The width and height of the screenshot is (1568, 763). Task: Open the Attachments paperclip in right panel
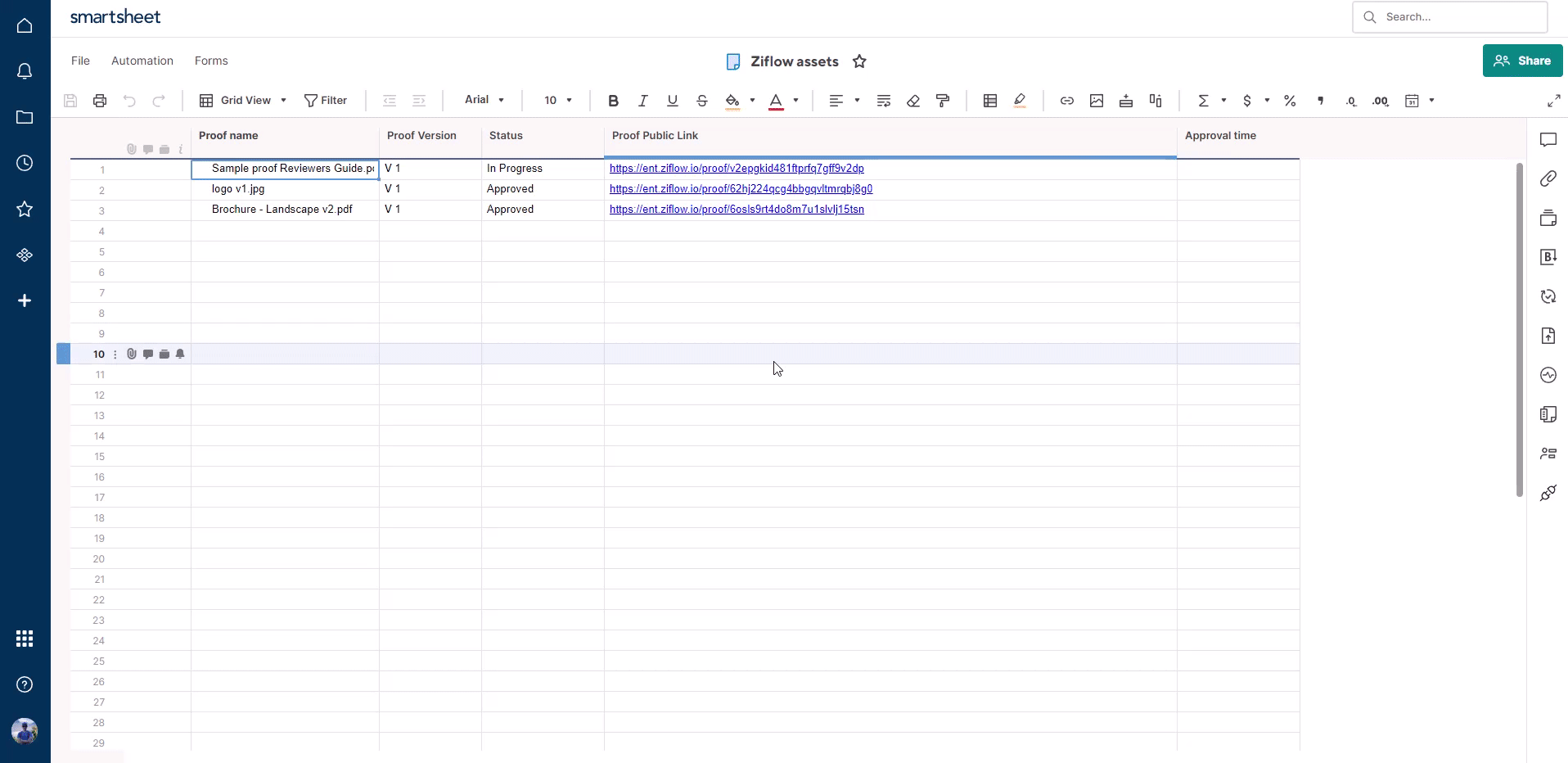pos(1548,178)
